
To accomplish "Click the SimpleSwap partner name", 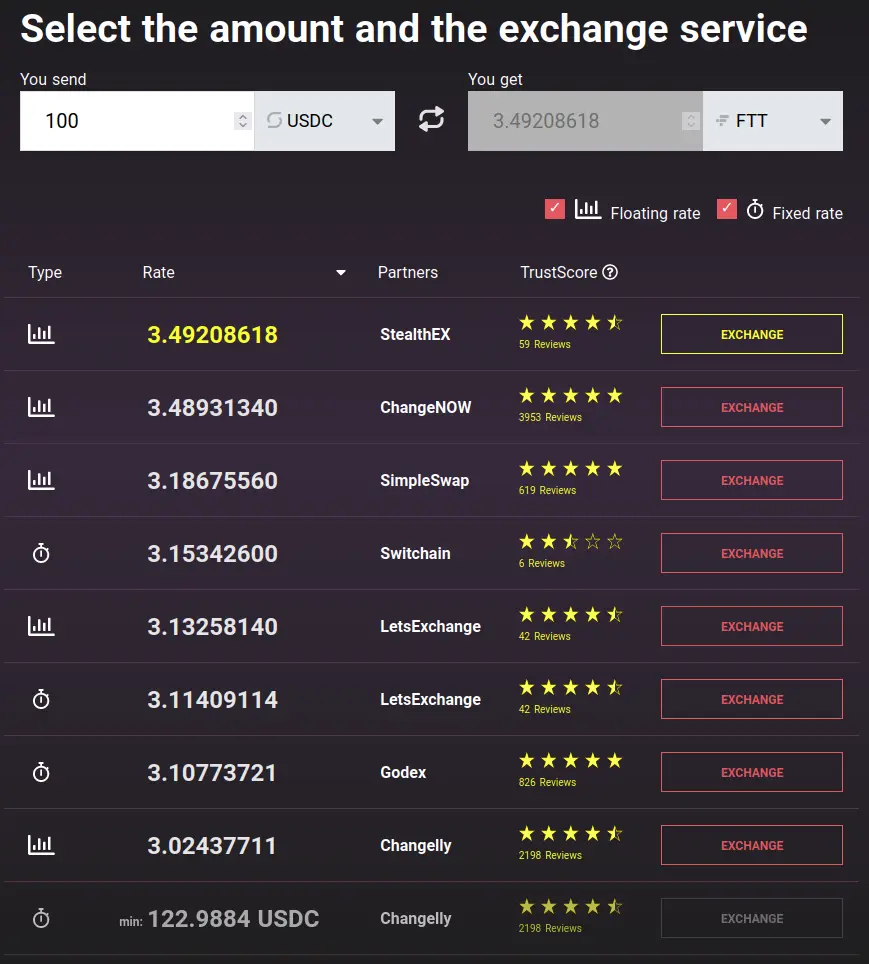I will (424, 481).
